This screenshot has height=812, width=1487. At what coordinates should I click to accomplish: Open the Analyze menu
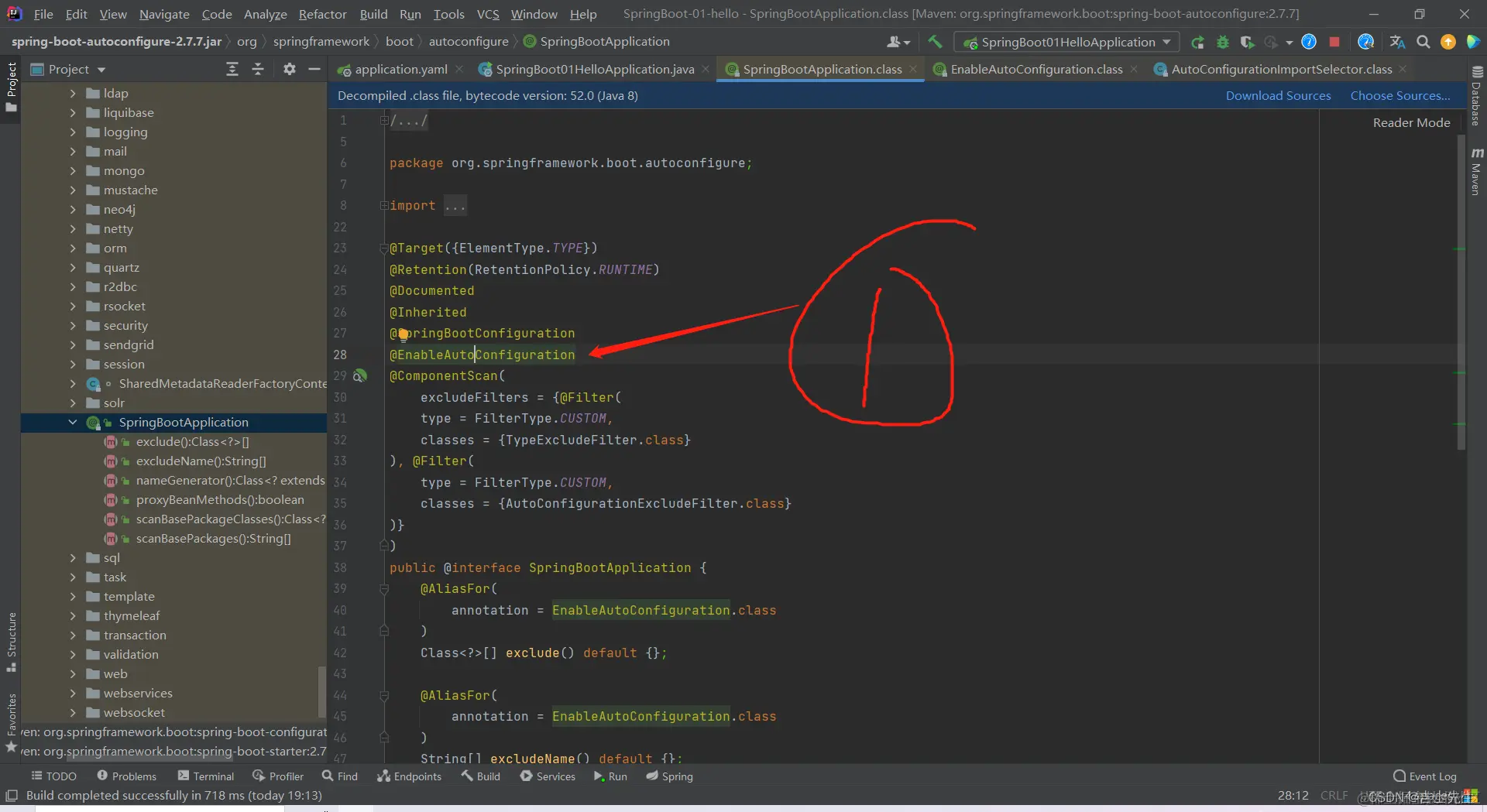coord(265,14)
